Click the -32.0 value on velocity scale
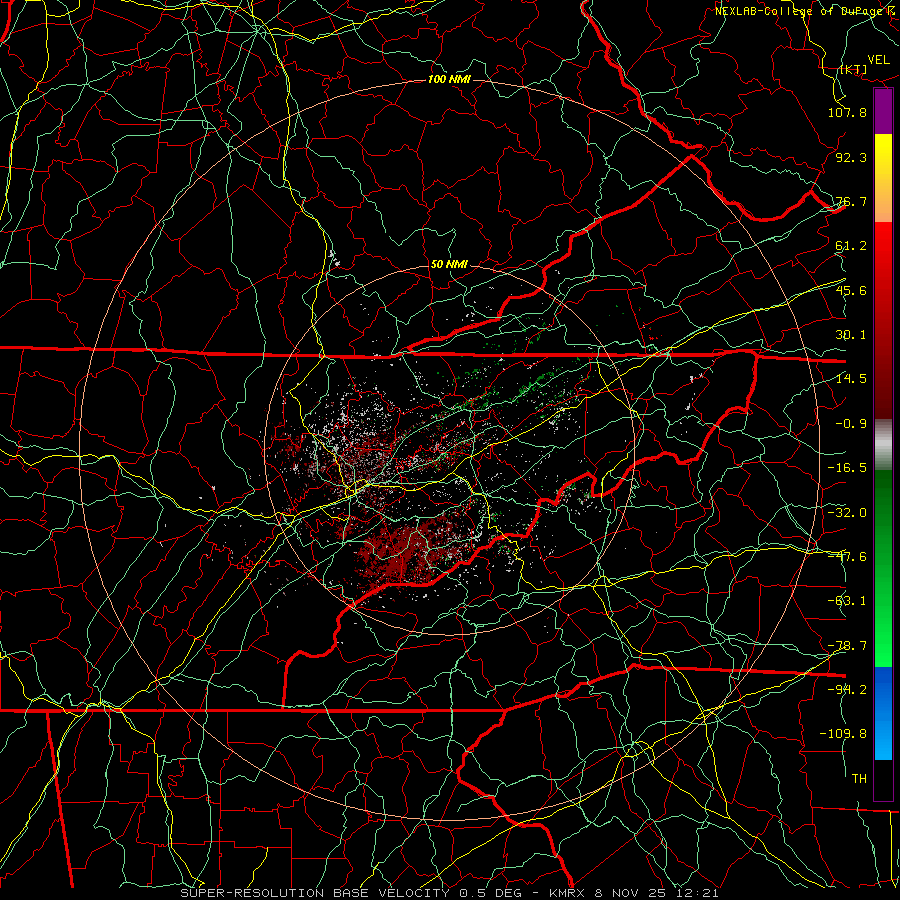This screenshot has width=900, height=900. 847,513
